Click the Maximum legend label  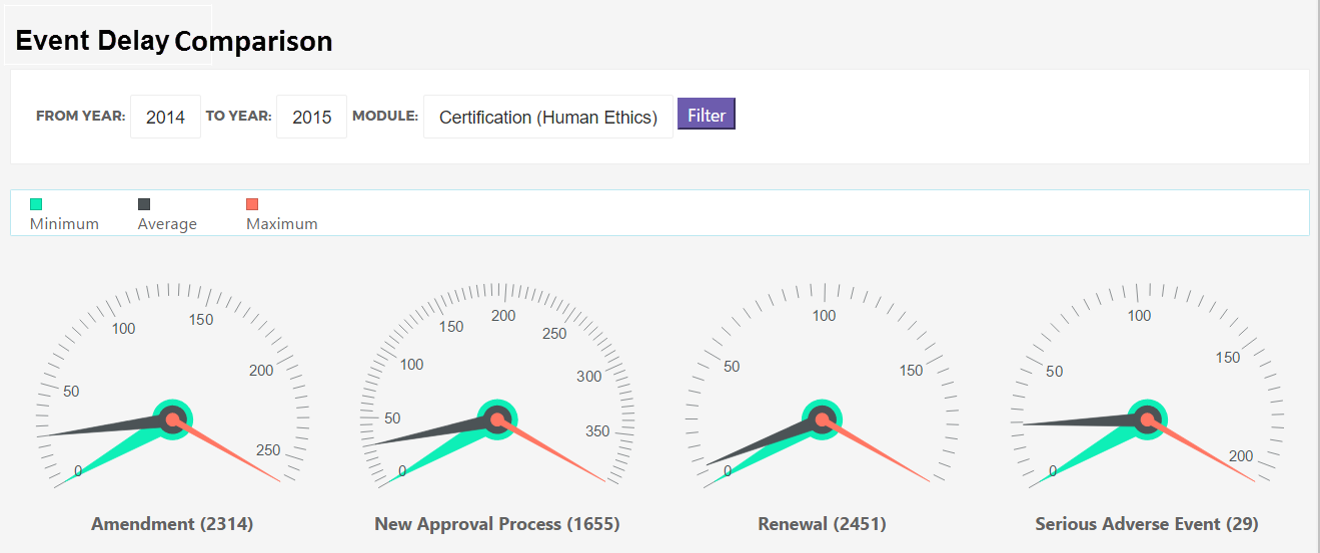pos(281,224)
